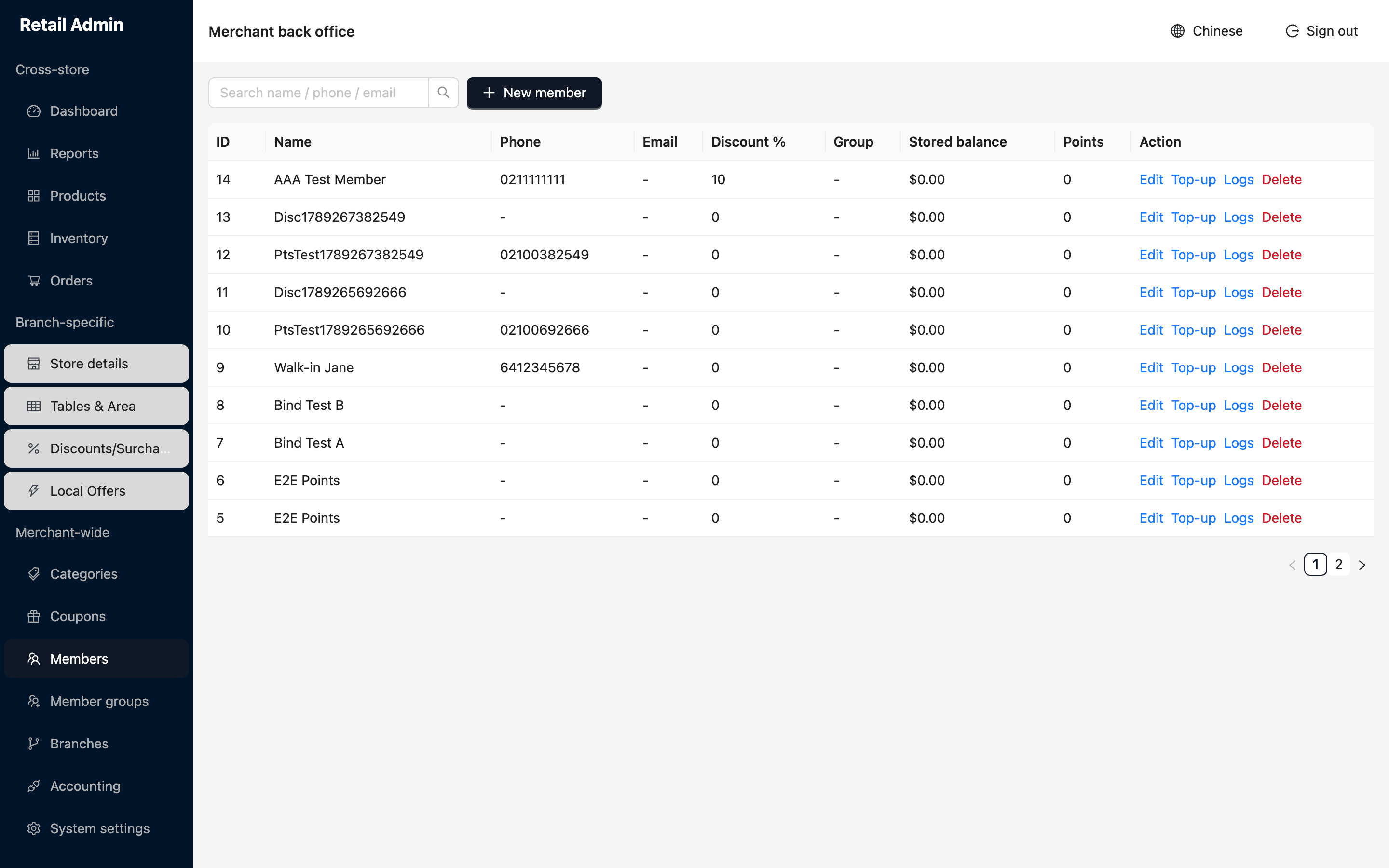This screenshot has height=868, width=1389.
Task: Go to Inventory section
Action: 96,238
